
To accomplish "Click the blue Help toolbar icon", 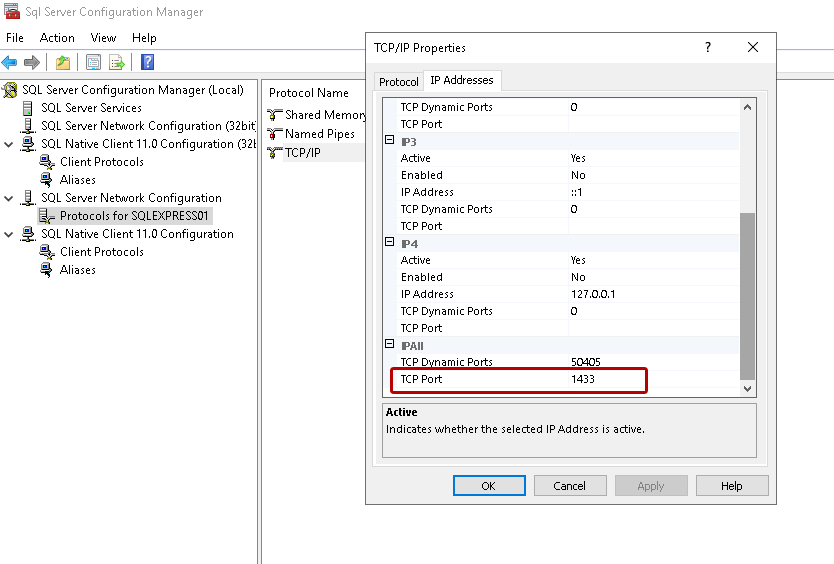I will click(147, 62).
